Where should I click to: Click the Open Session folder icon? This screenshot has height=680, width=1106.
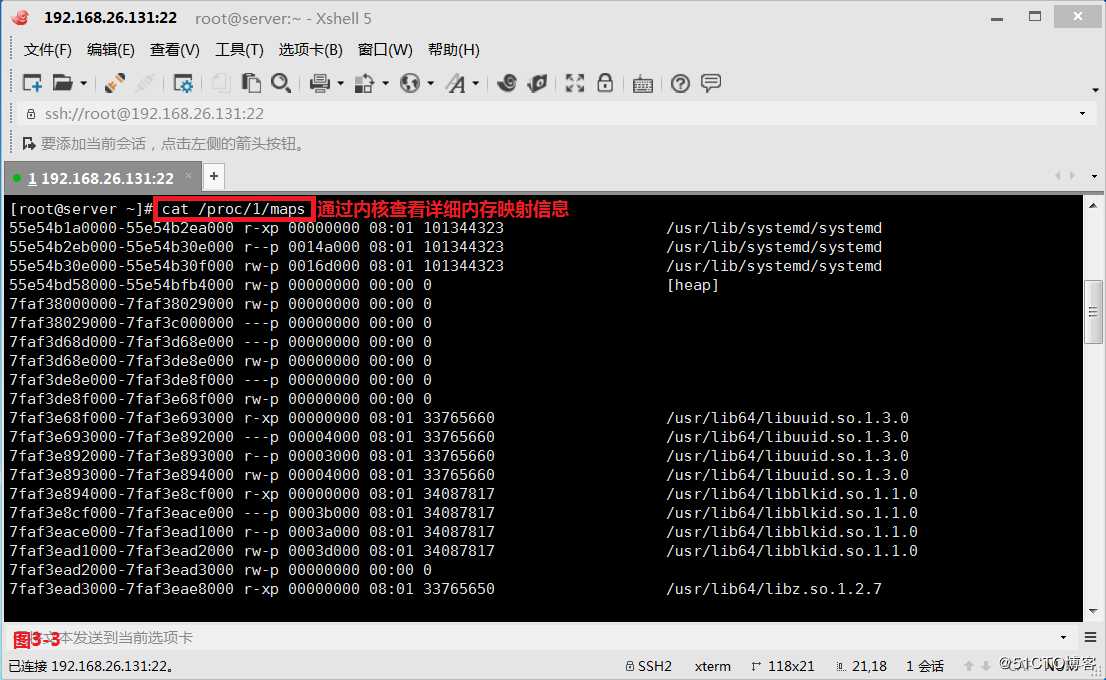[63, 83]
